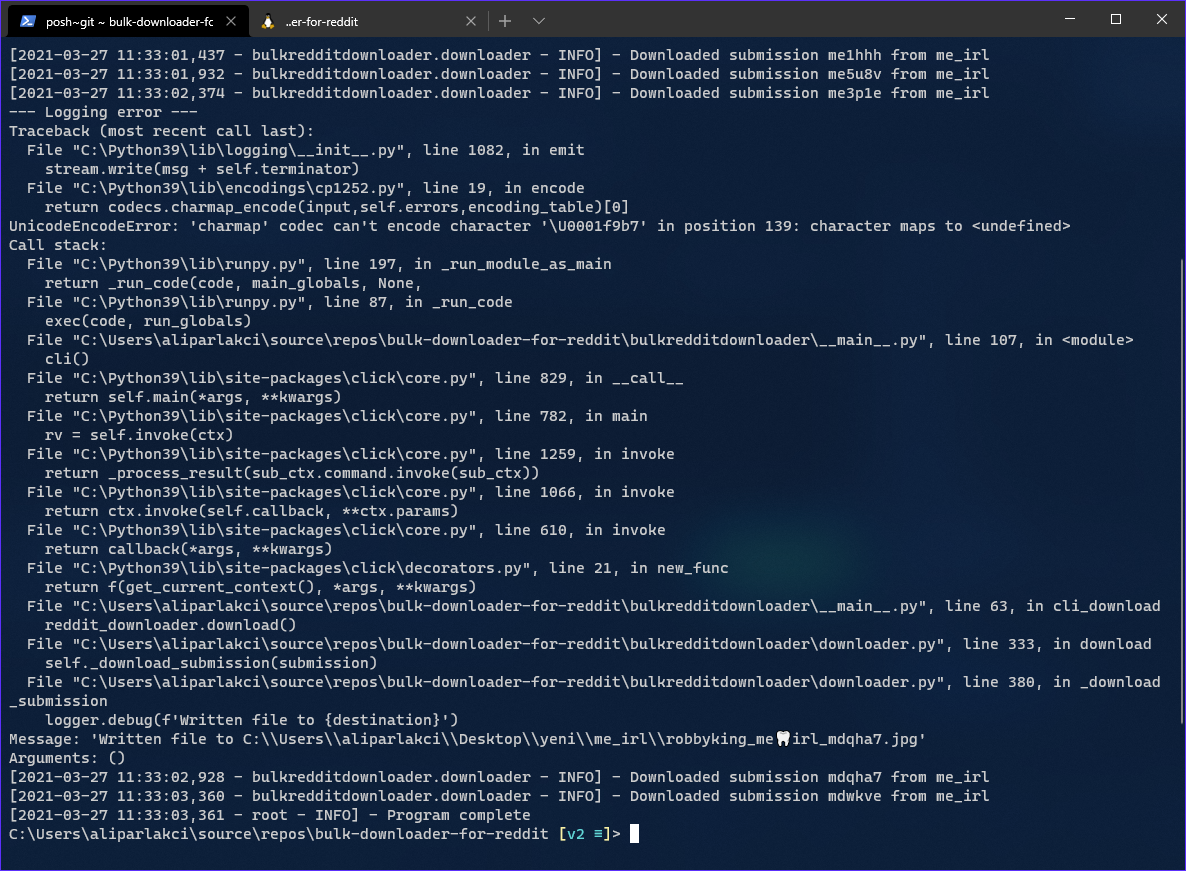Image resolution: width=1186 pixels, height=871 pixels.
Task: Close the posh~git tab with its X
Action: [x=231, y=19]
